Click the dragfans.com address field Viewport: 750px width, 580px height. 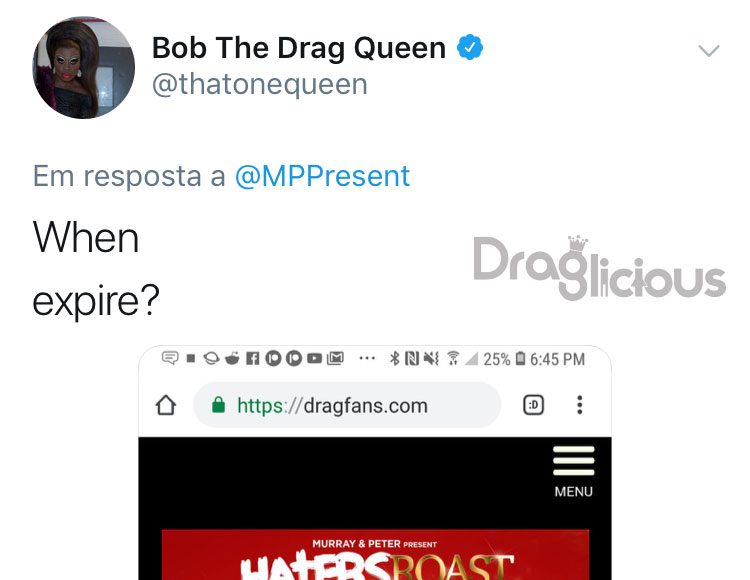(347, 405)
